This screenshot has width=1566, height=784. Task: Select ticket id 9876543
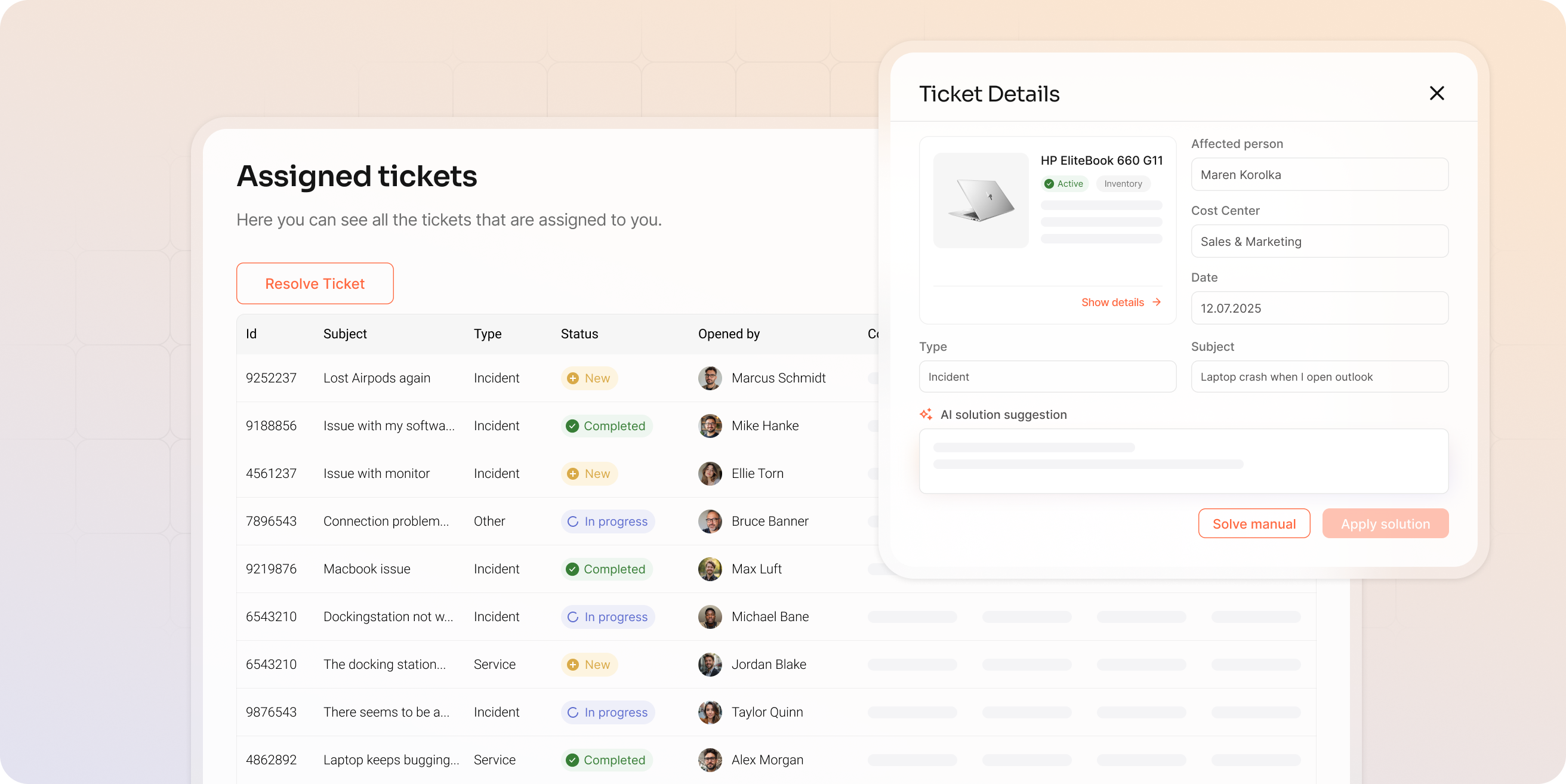point(271,712)
